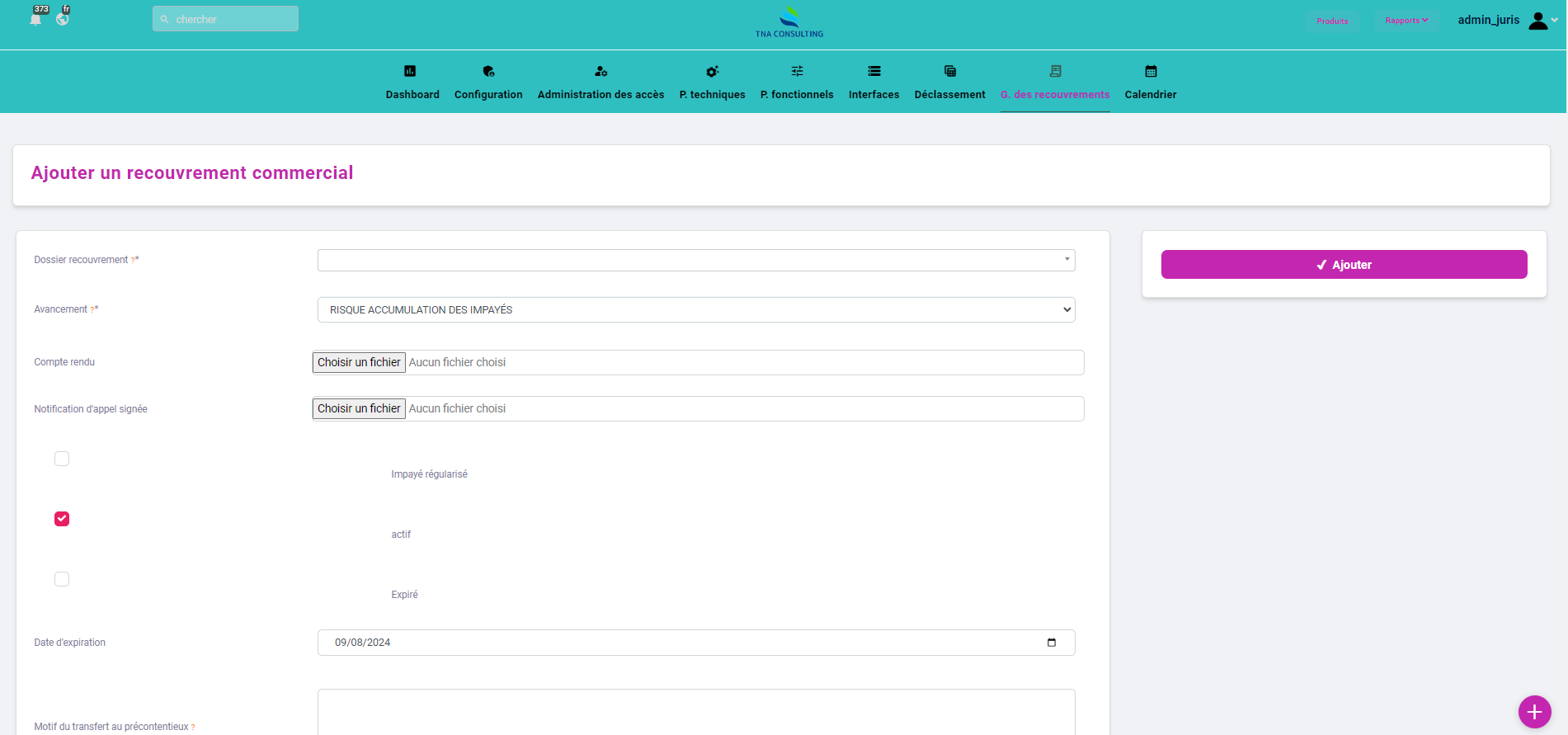Click the P. fonctionnels sliders icon

coord(797,71)
